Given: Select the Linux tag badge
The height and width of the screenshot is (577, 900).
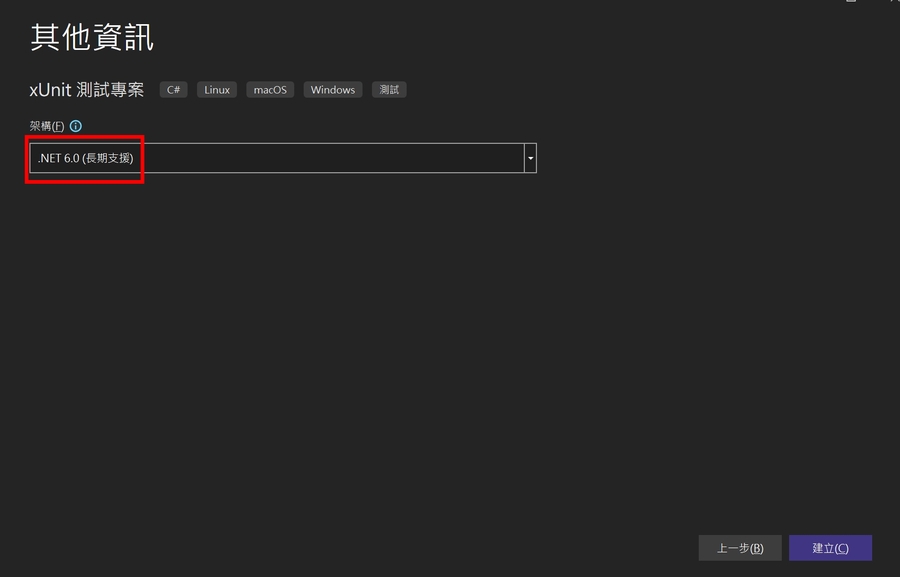Looking at the screenshot, I should [217, 90].
